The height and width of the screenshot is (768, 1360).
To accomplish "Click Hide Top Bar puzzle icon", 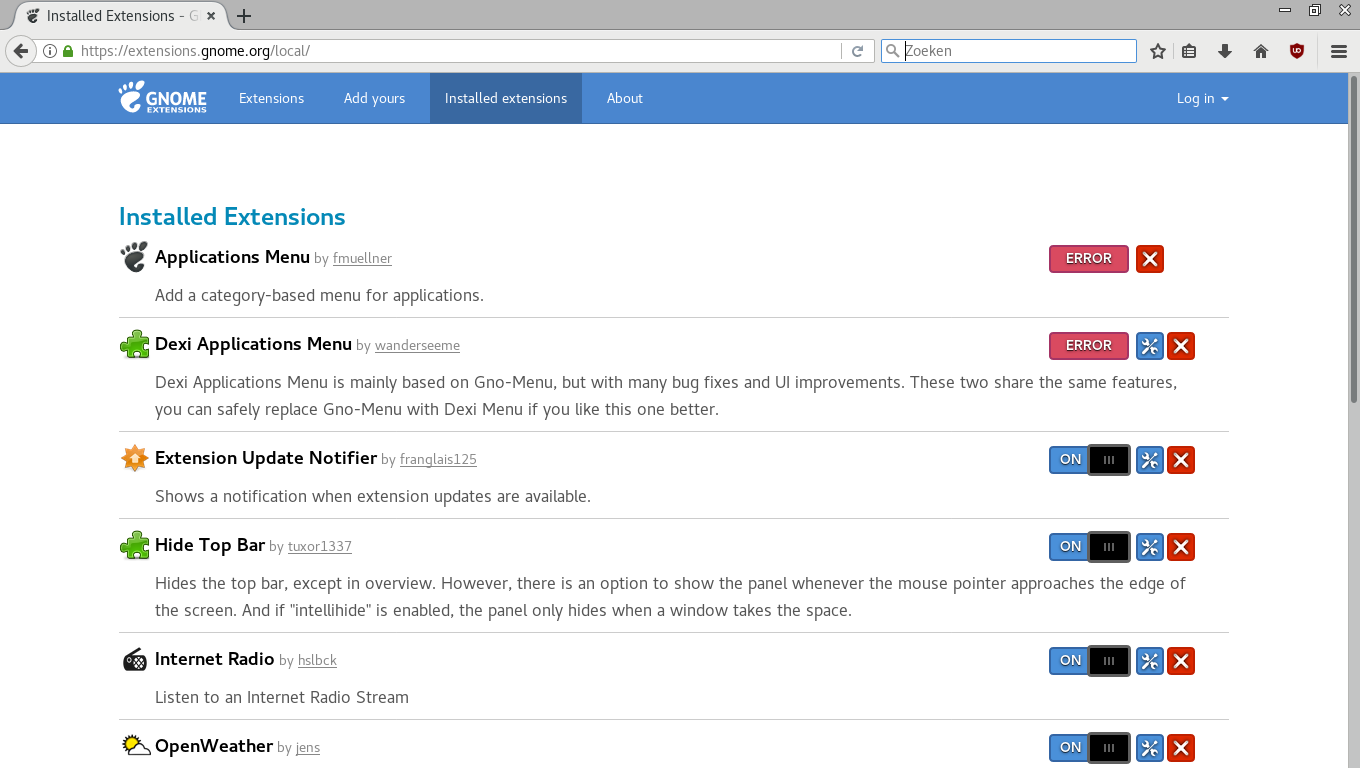I will [134, 545].
